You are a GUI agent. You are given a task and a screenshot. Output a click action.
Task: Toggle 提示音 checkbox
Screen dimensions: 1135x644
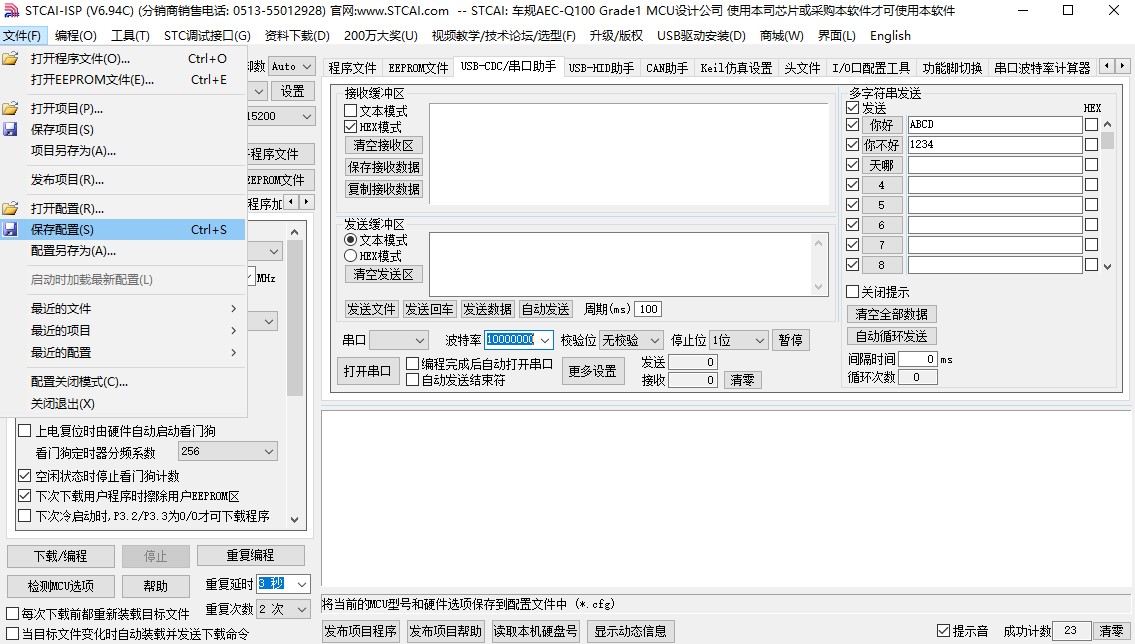click(x=943, y=630)
